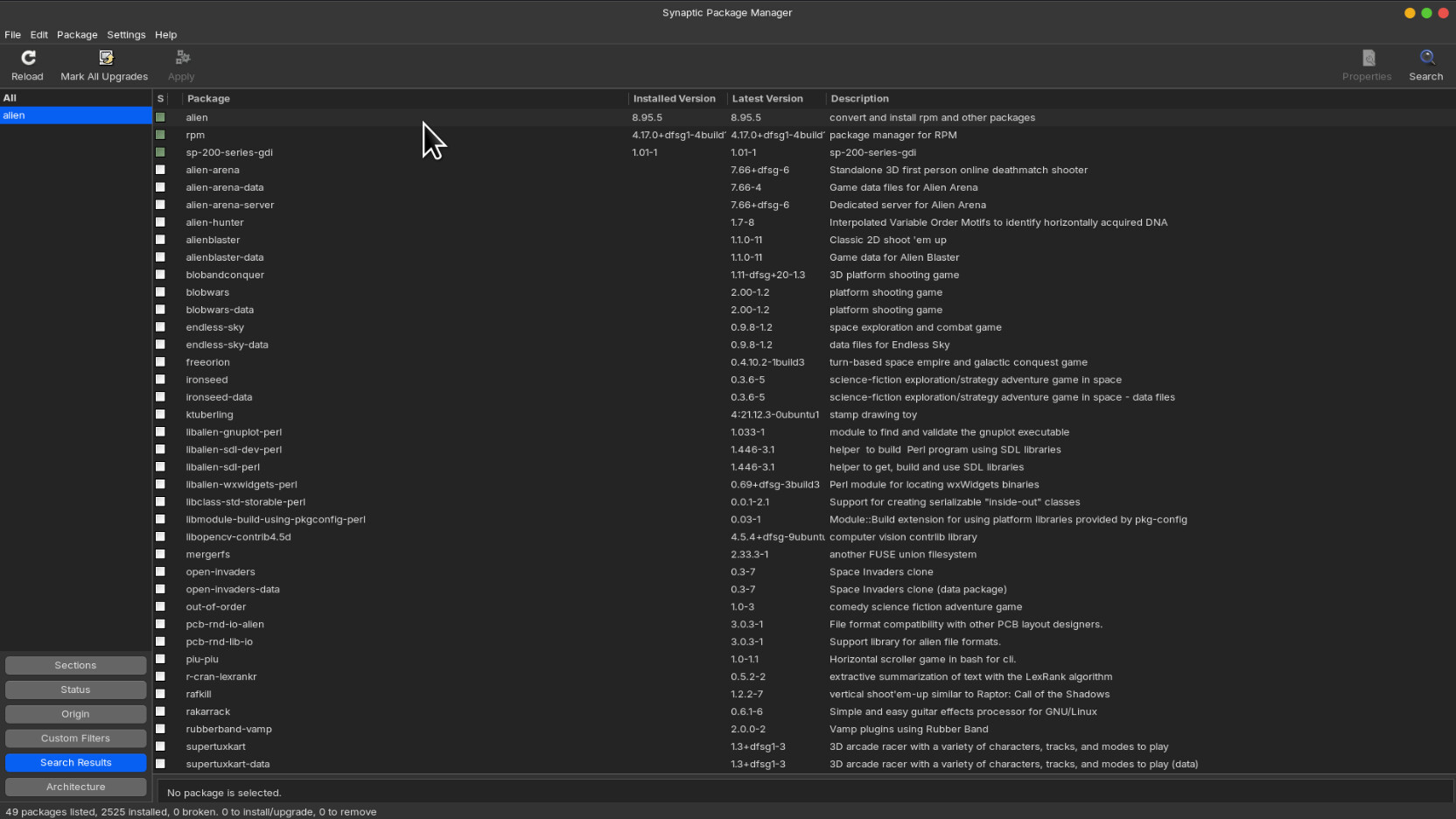
Task: Mark checkbox for mergerfs package
Action: (x=160, y=554)
